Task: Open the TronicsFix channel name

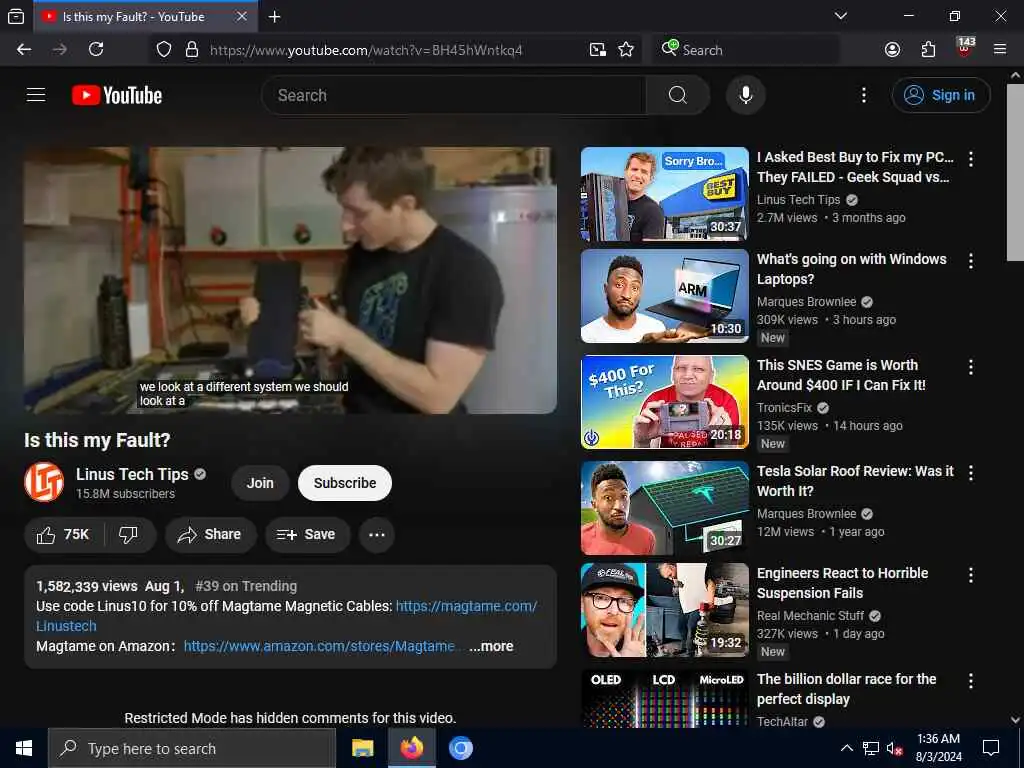Action: point(784,408)
